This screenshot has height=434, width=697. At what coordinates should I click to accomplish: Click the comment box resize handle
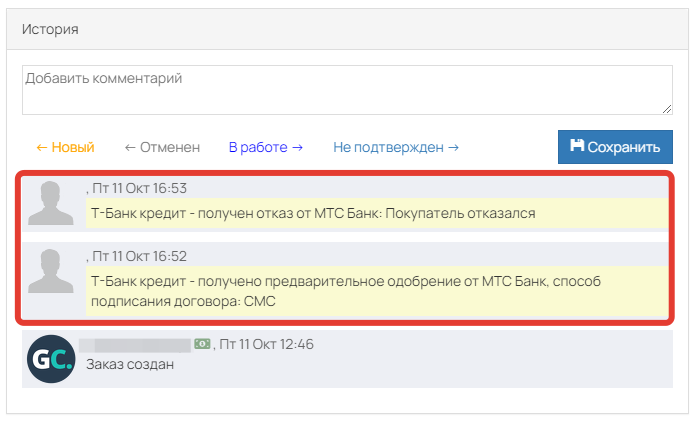coord(667,109)
